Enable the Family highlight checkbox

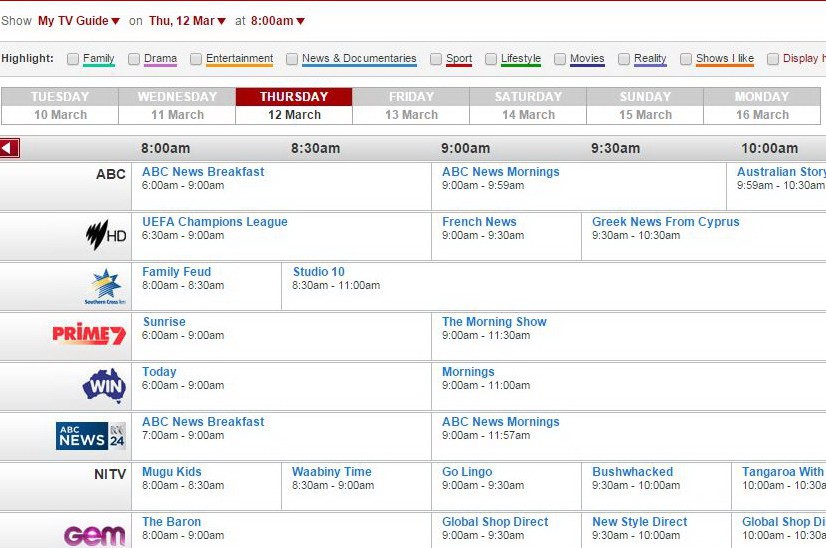[x=73, y=59]
